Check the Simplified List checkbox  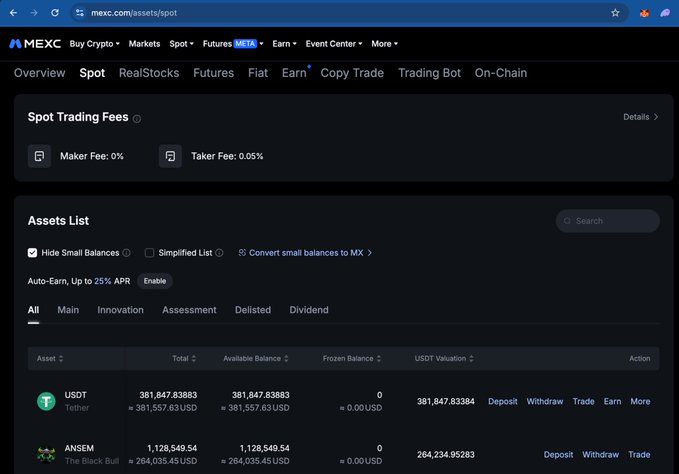coord(149,253)
